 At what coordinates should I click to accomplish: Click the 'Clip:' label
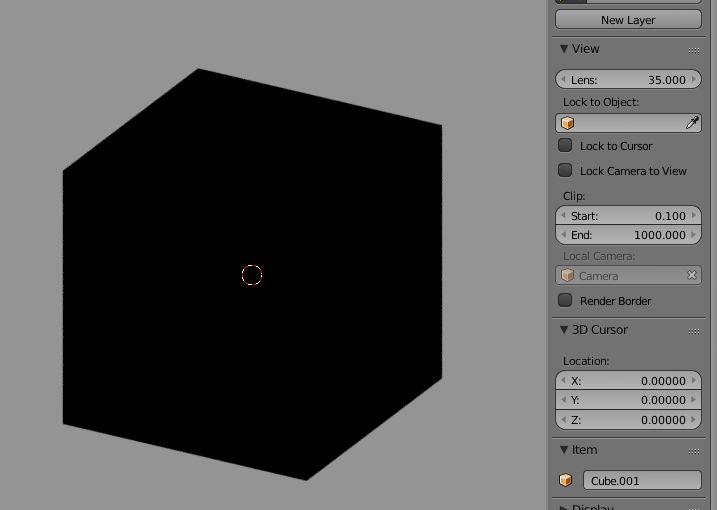[x=574, y=196]
